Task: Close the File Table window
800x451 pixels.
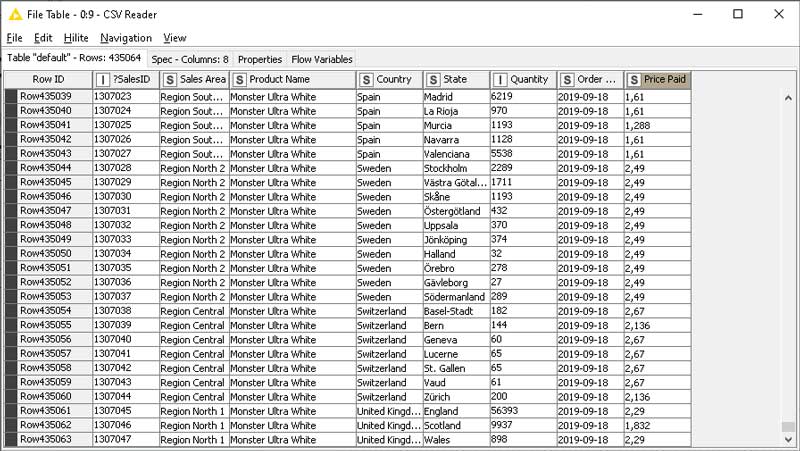Action: [779, 14]
